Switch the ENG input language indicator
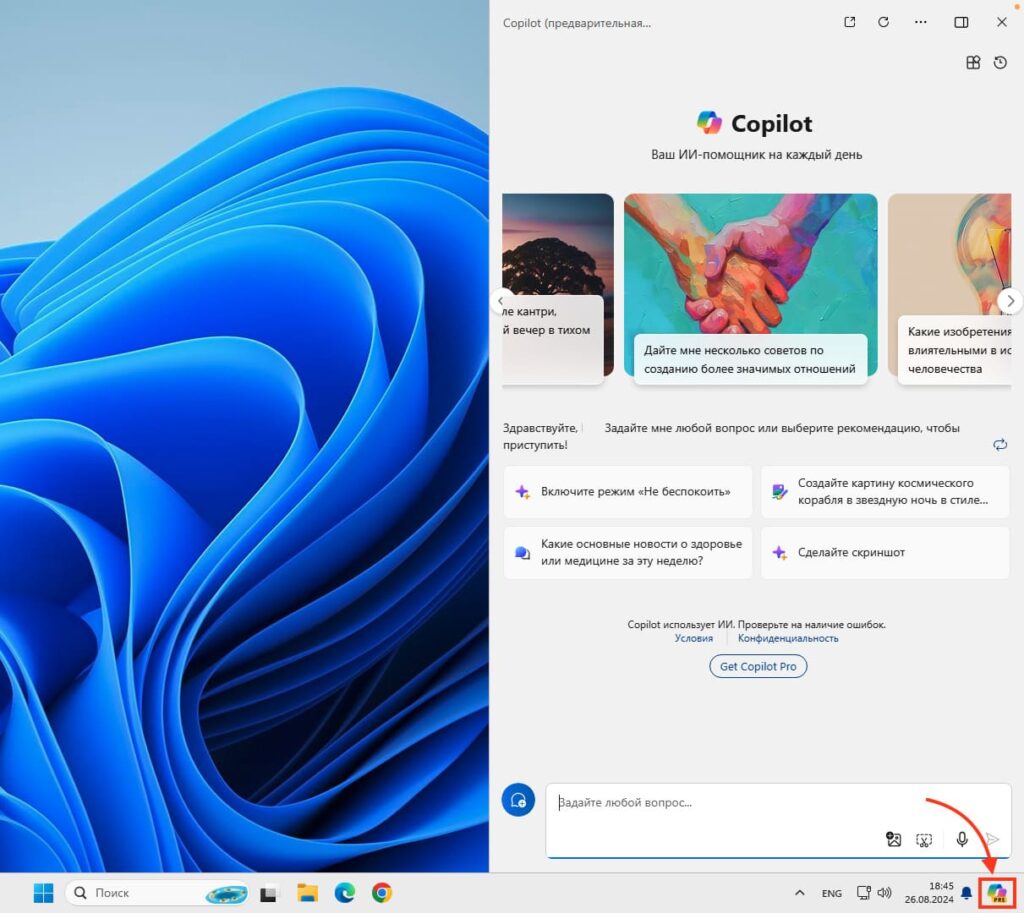 pos(831,893)
